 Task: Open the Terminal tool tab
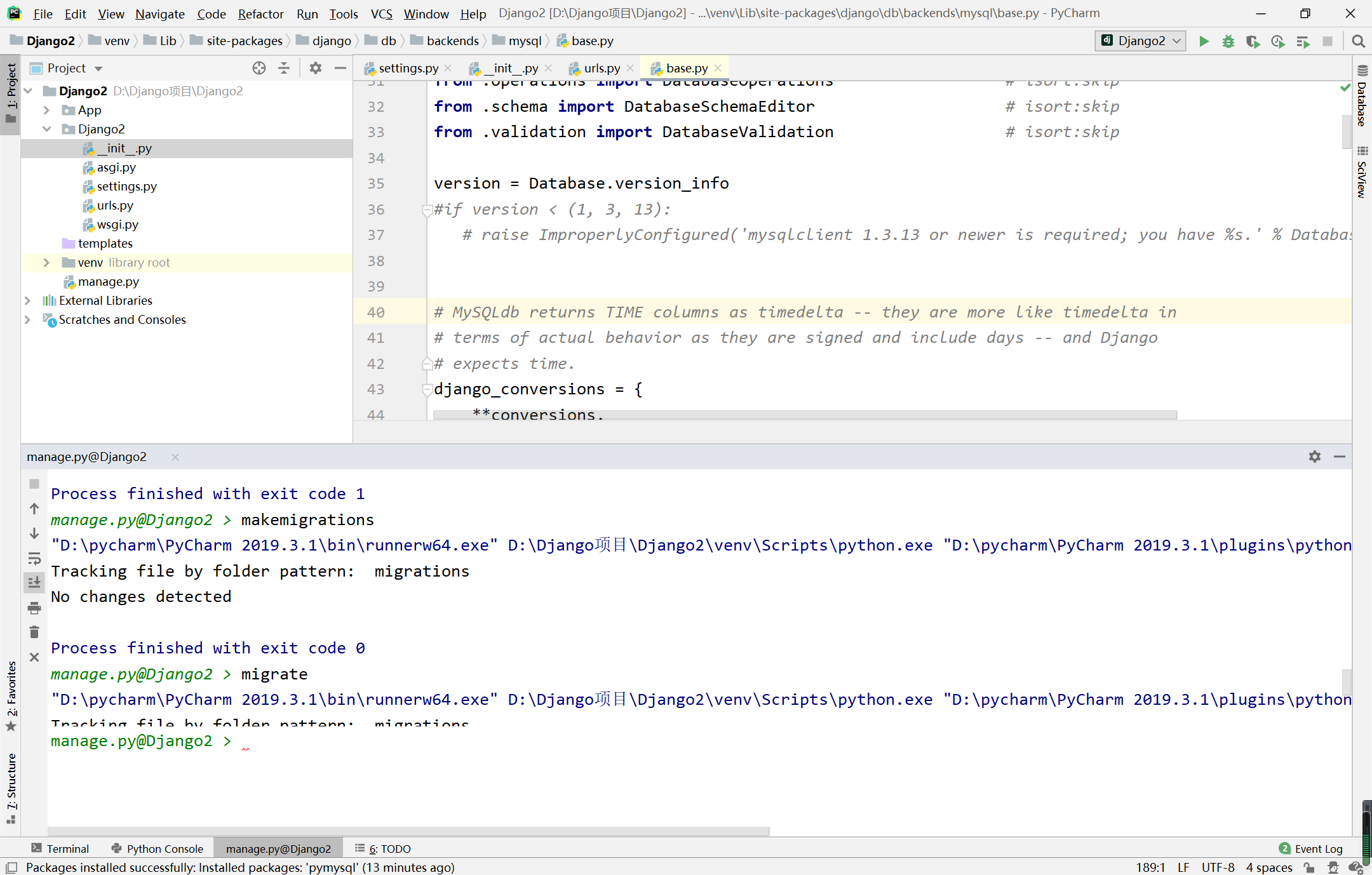[60, 848]
